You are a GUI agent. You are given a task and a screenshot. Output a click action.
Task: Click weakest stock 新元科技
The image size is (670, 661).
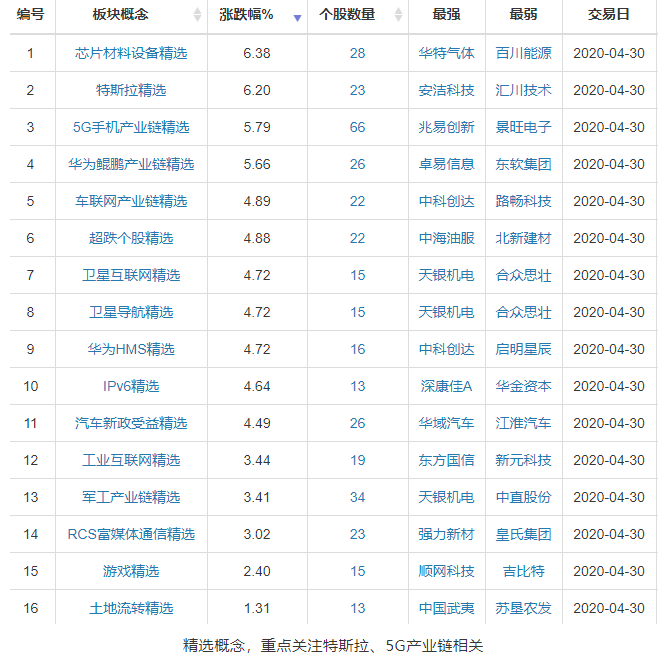(523, 460)
